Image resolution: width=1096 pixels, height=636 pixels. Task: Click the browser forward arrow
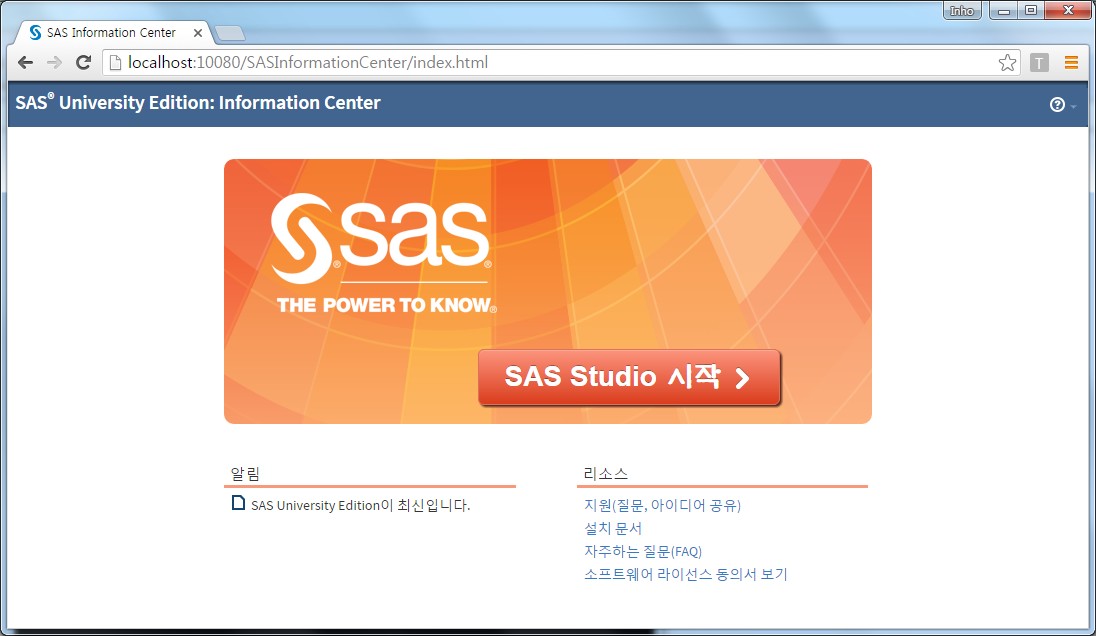click(54, 63)
